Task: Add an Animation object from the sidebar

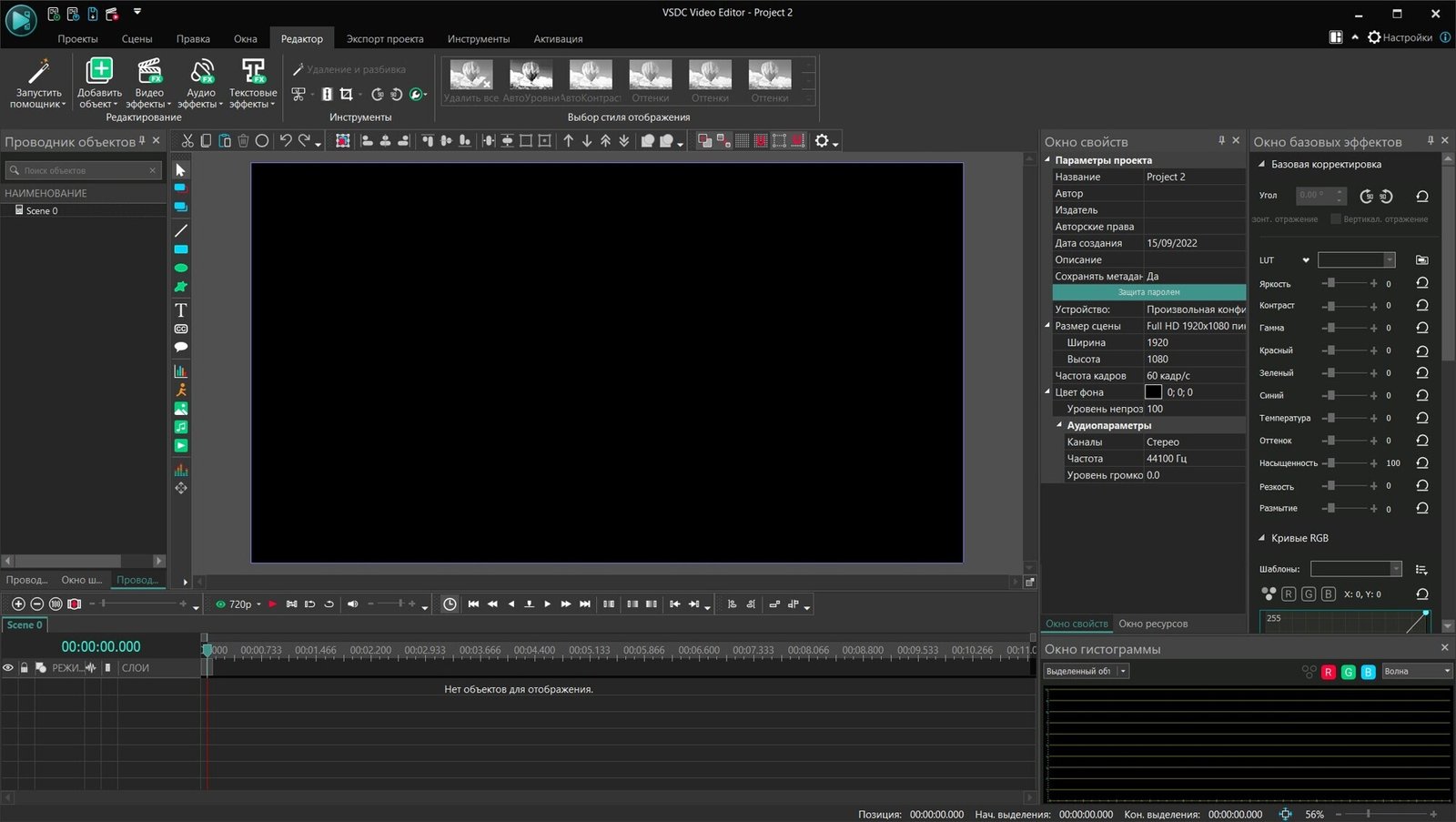Action: pyautogui.click(x=181, y=390)
